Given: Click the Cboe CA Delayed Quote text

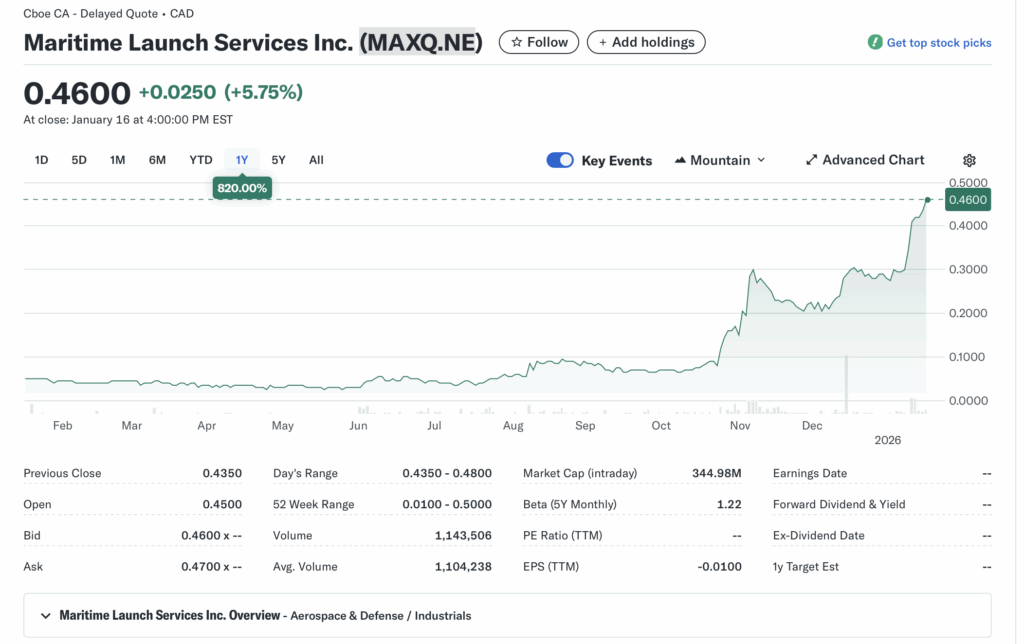Looking at the screenshot, I should pyautogui.click(x=108, y=14).
